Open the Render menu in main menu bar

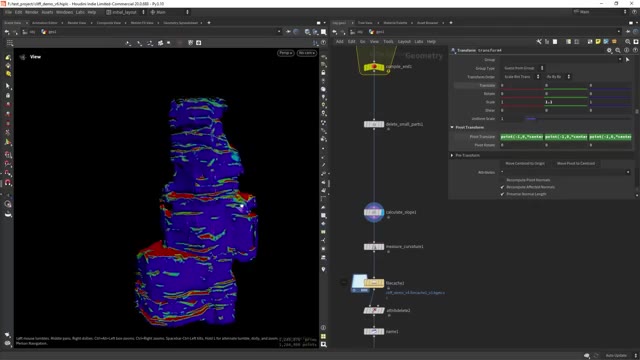31,12
